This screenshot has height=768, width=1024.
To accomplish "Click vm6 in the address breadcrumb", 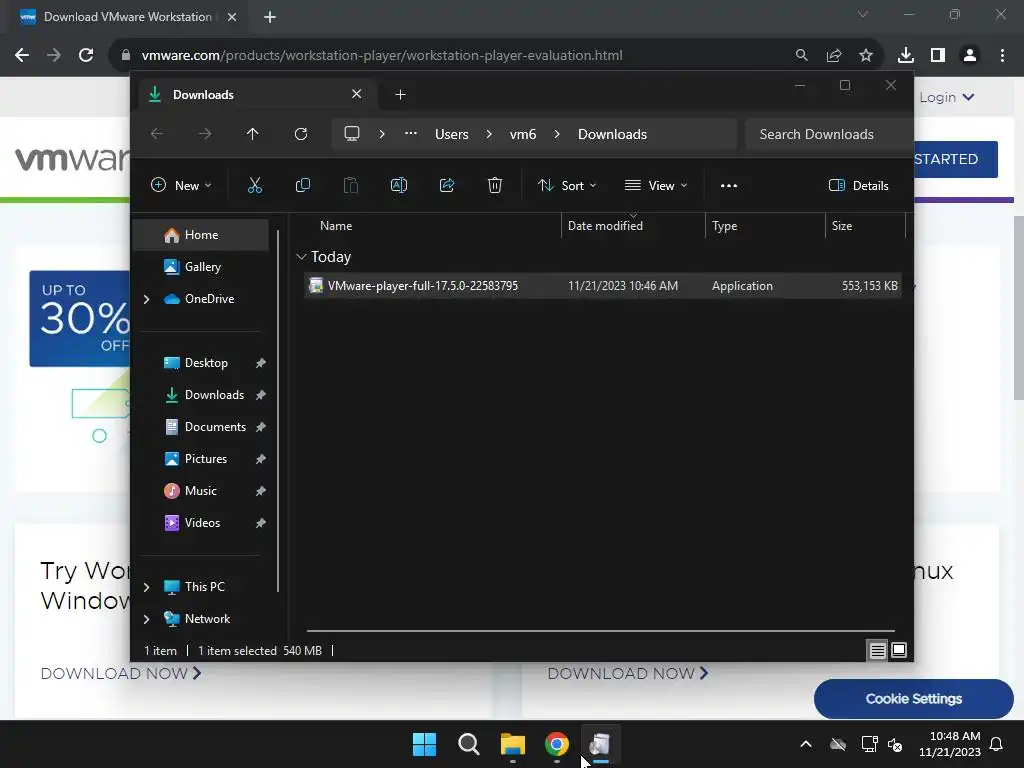I will (x=522, y=134).
